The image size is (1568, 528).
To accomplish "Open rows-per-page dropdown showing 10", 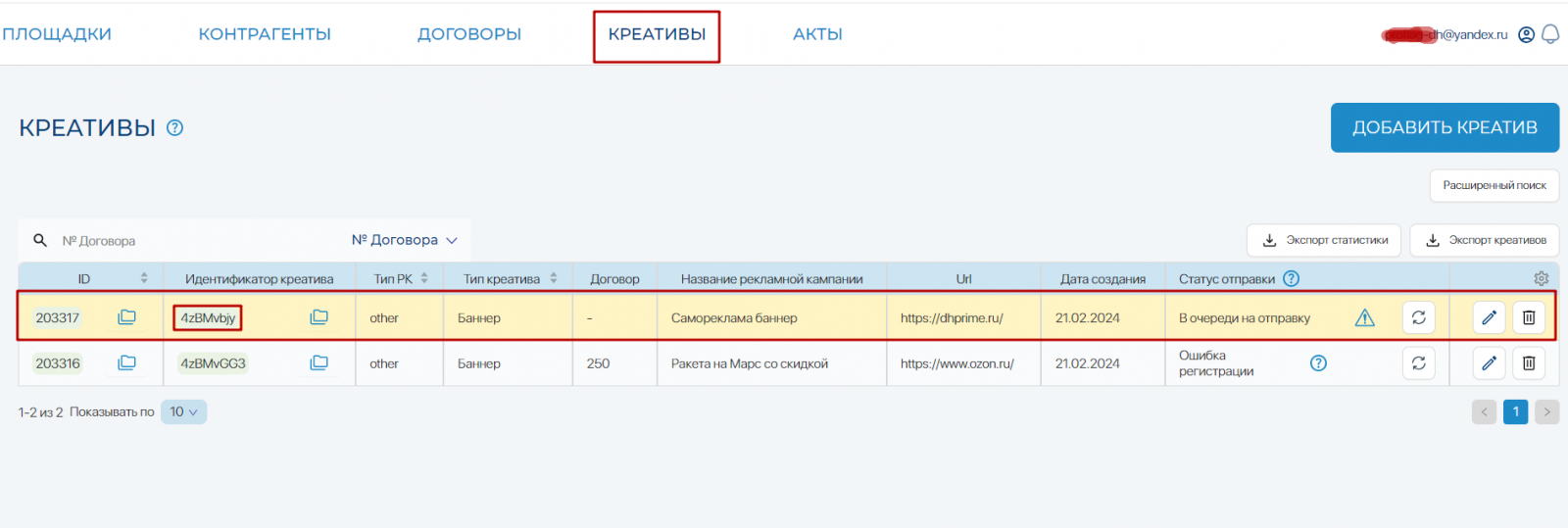I will click(x=183, y=412).
